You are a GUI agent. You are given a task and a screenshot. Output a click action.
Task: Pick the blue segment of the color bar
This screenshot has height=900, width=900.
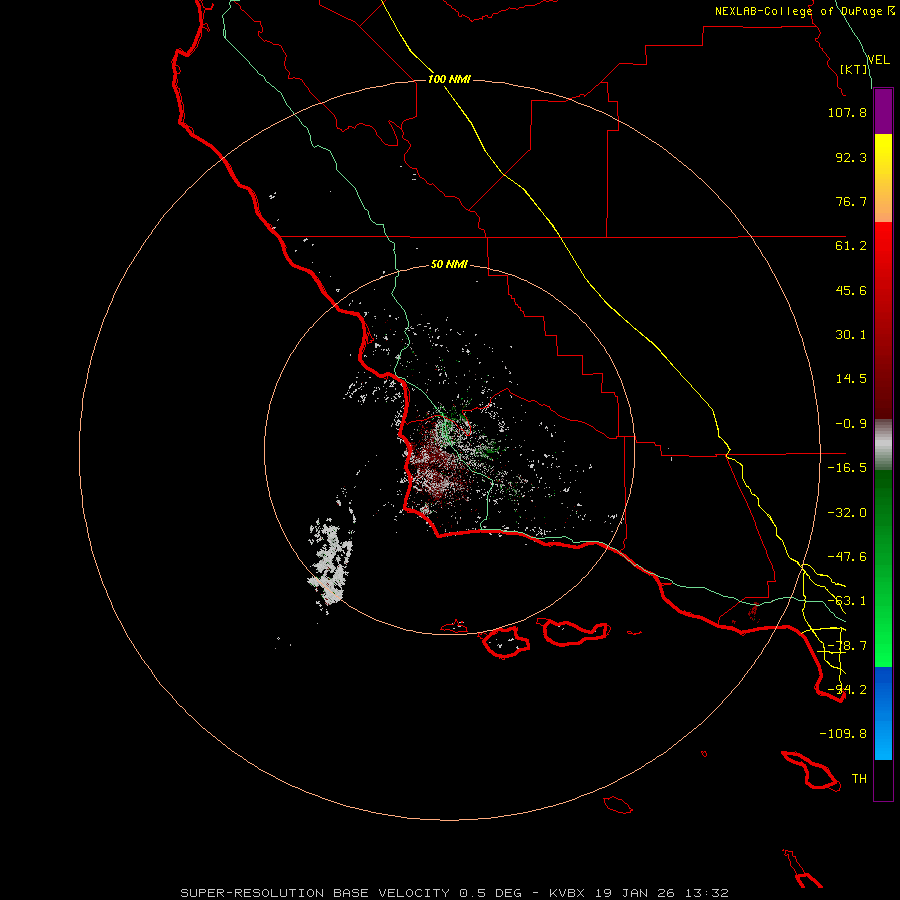[x=883, y=713]
